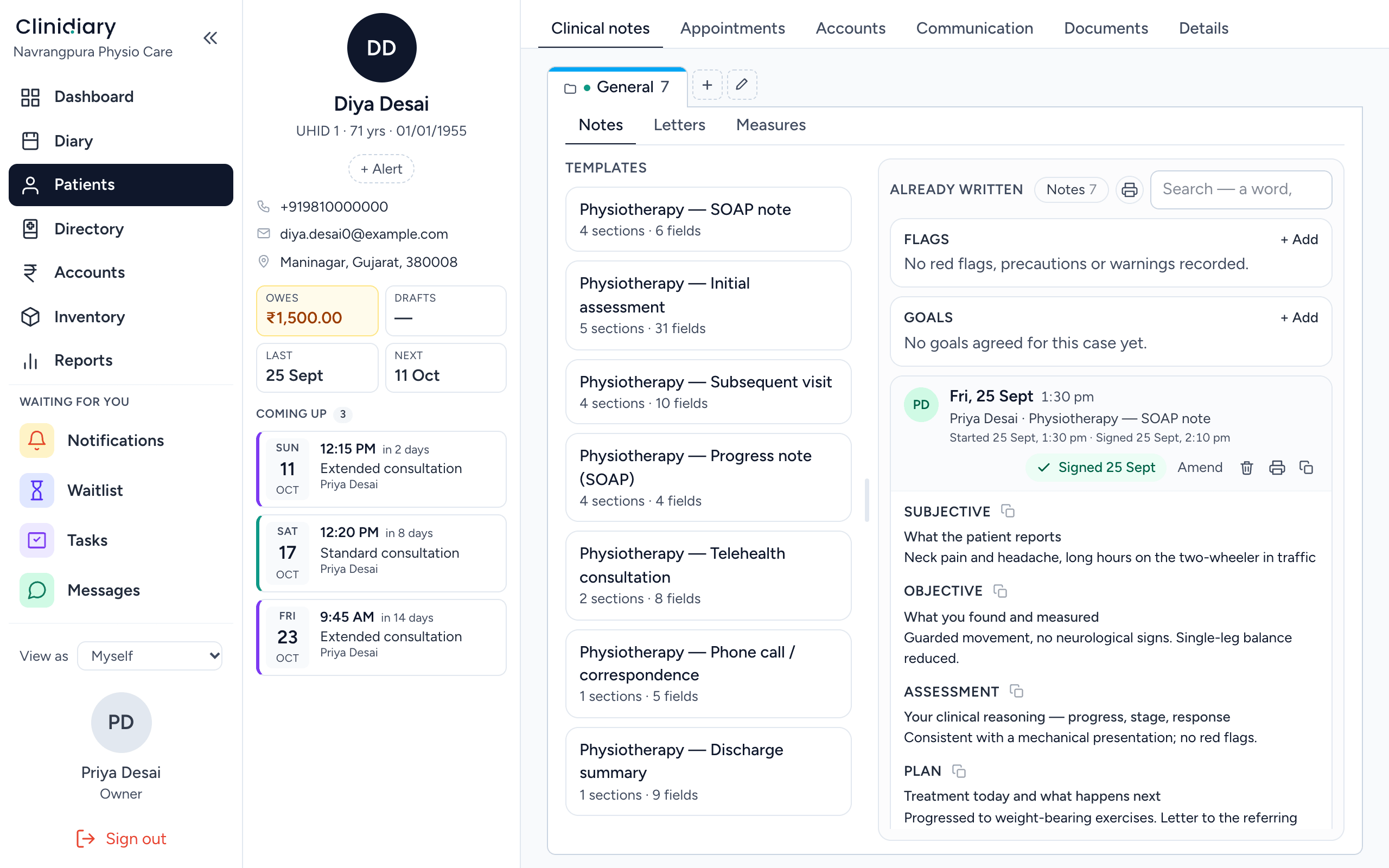Amend the signed 25 Sept note
Screen dimensions: 1389x868
coord(1200,468)
